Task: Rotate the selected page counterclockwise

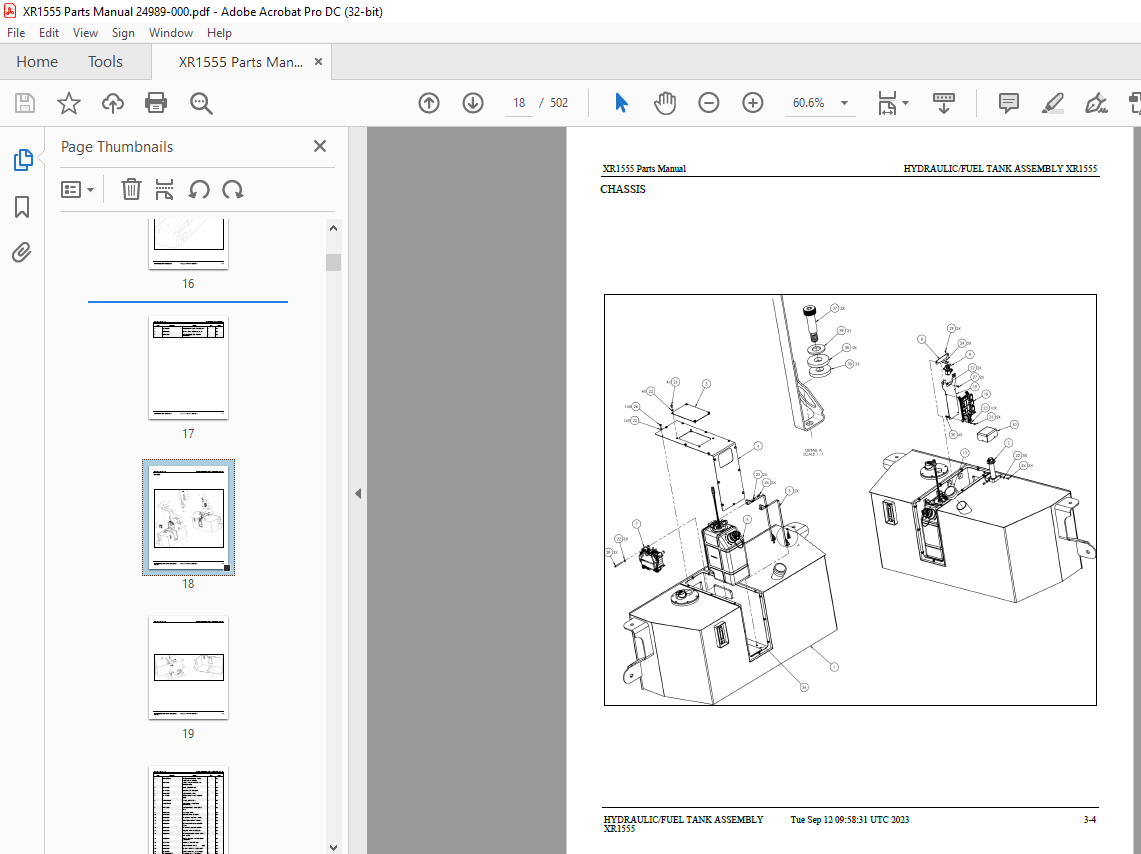Action: pos(199,189)
